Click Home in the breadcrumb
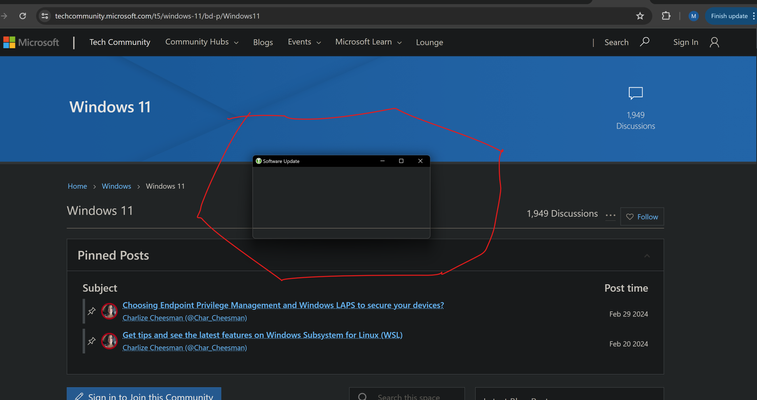The image size is (757, 400). tap(77, 186)
